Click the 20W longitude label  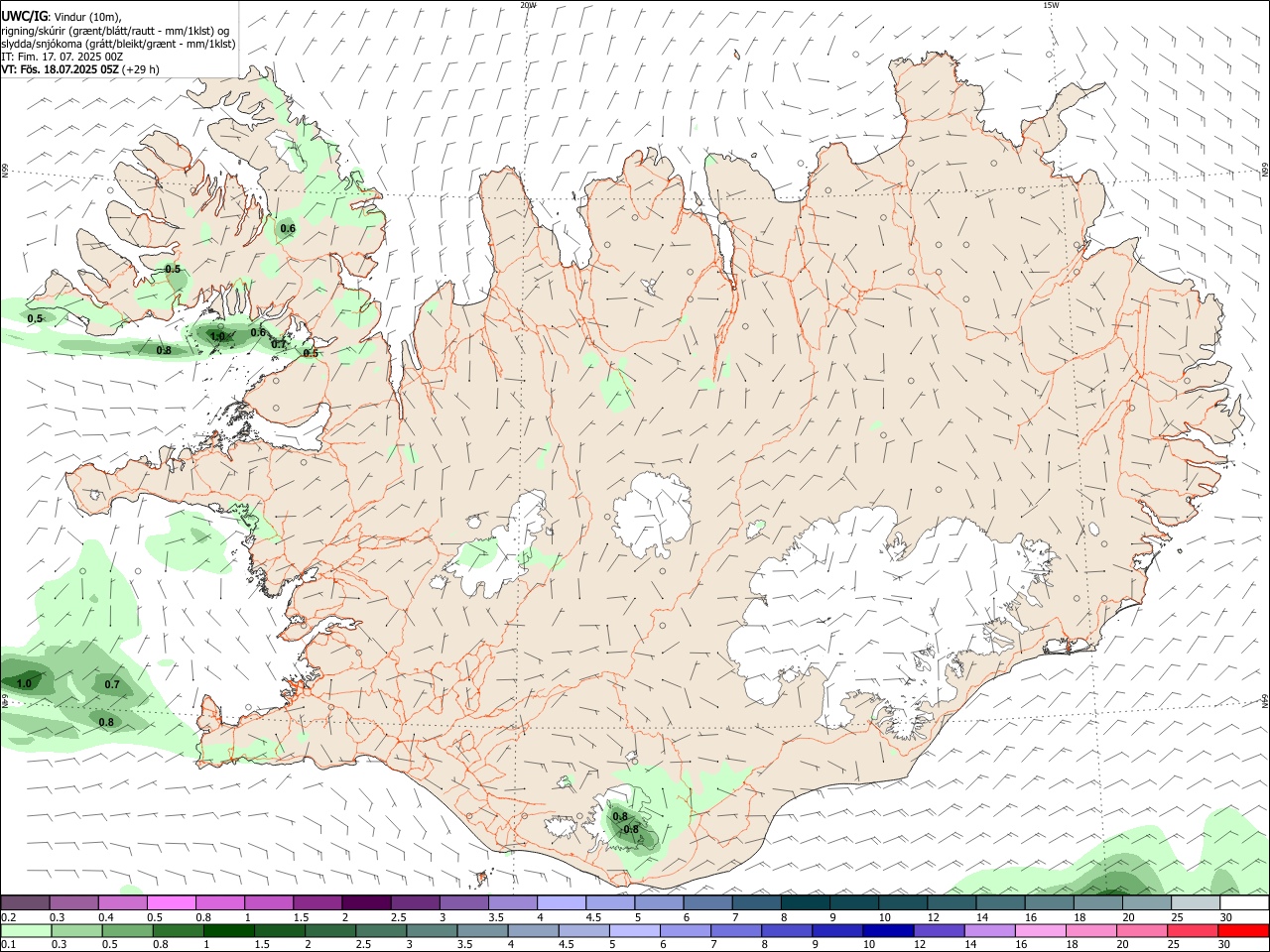[x=528, y=5]
